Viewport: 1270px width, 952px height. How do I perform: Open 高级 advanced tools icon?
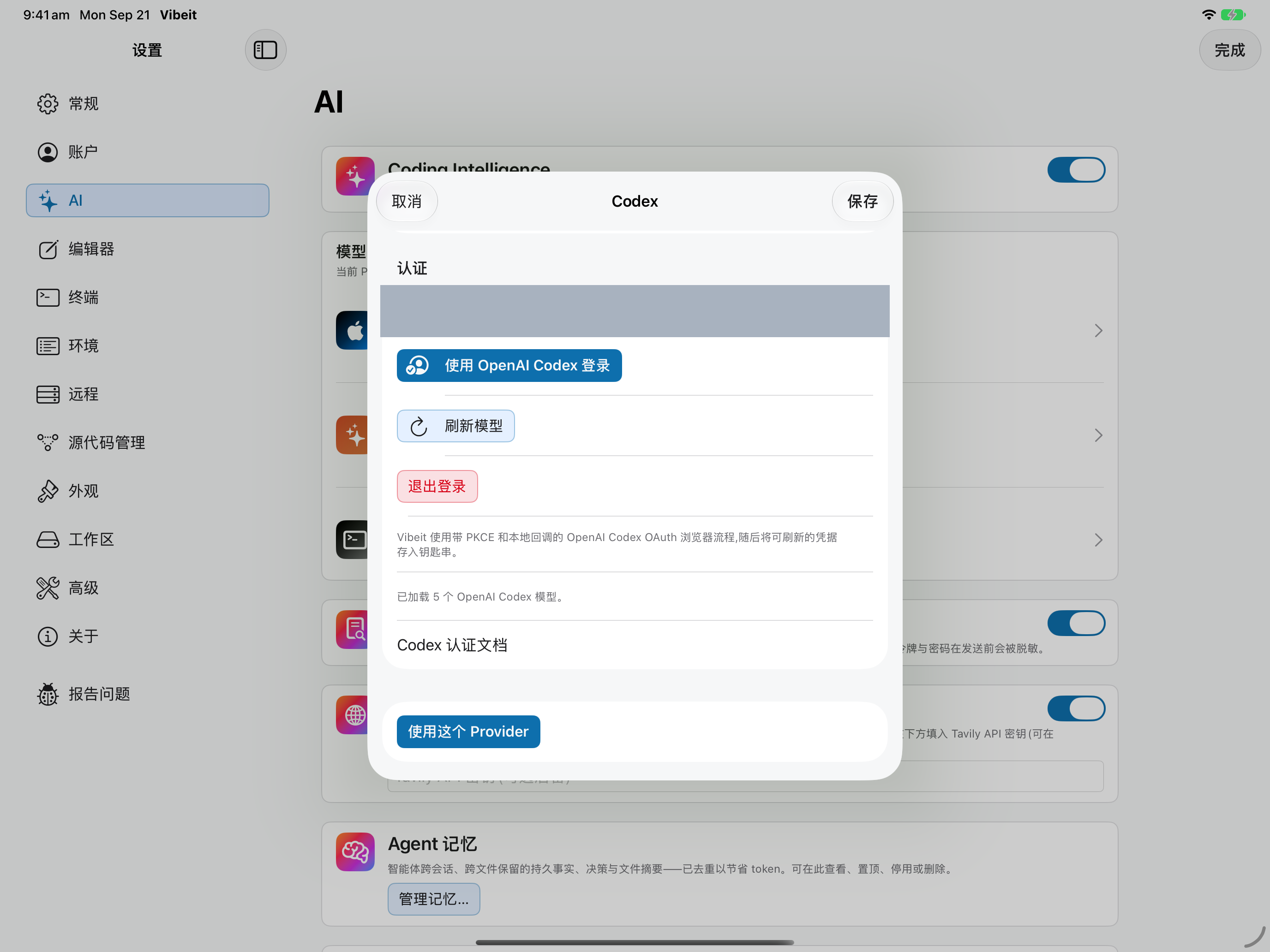(x=48, y=588)
